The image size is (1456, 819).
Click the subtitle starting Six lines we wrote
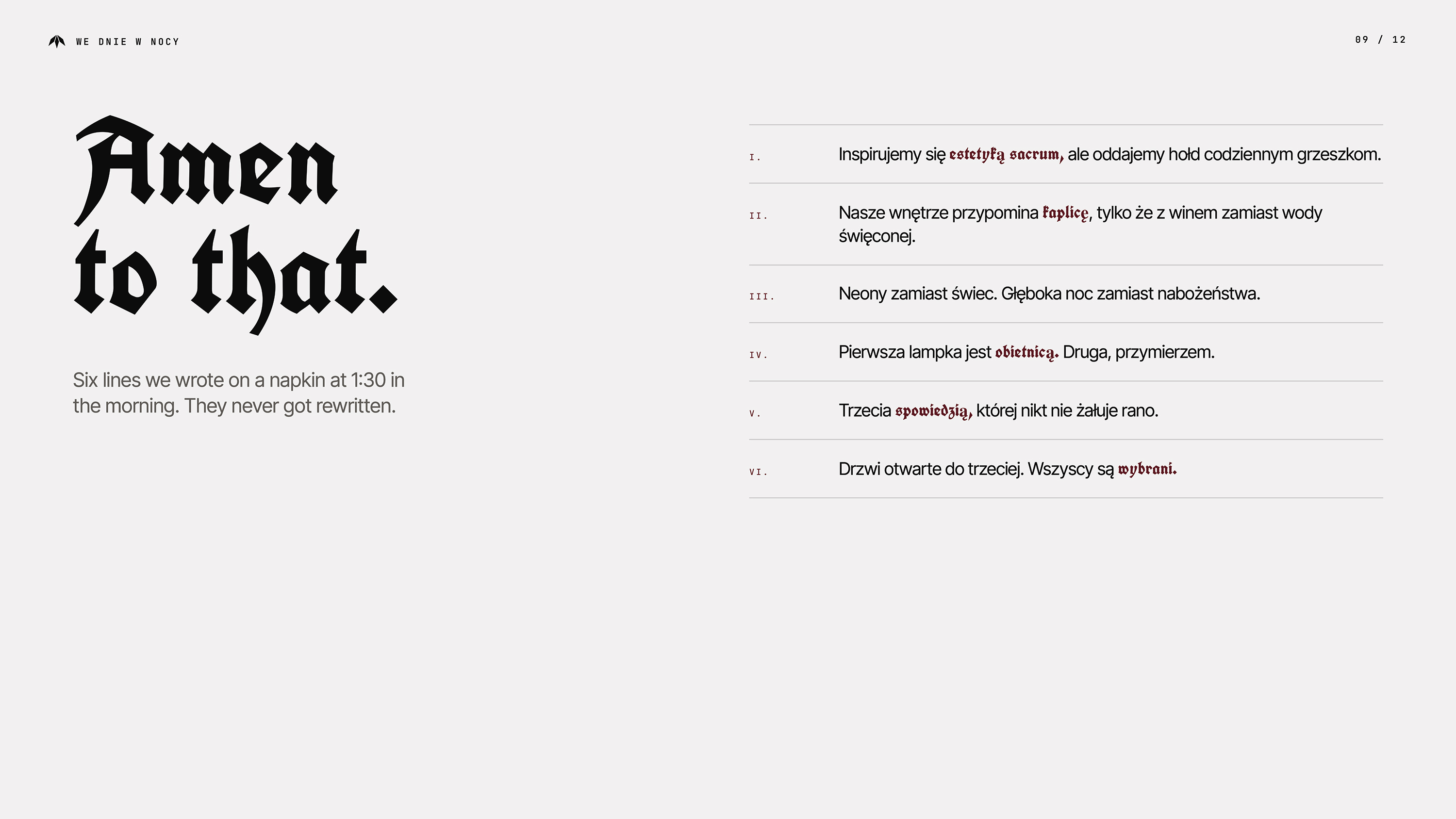(238, 393)
